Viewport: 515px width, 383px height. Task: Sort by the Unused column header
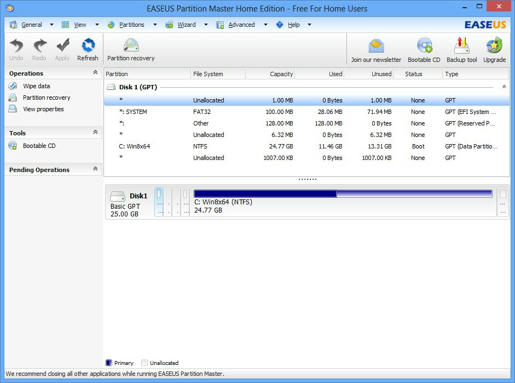pyautogui.click(x=369, y=74)
